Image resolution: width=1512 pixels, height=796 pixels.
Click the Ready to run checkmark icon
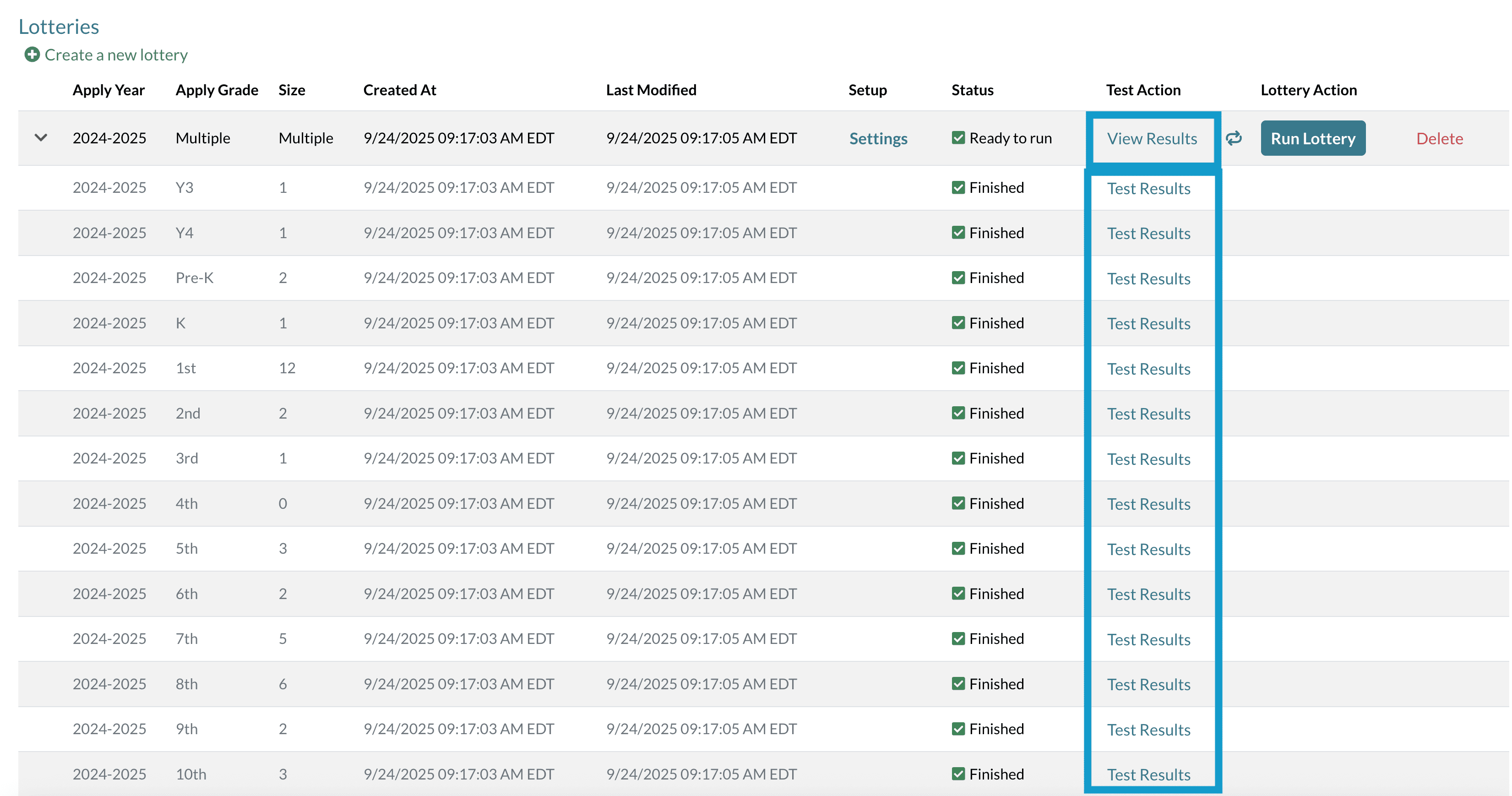pos(958,138)
